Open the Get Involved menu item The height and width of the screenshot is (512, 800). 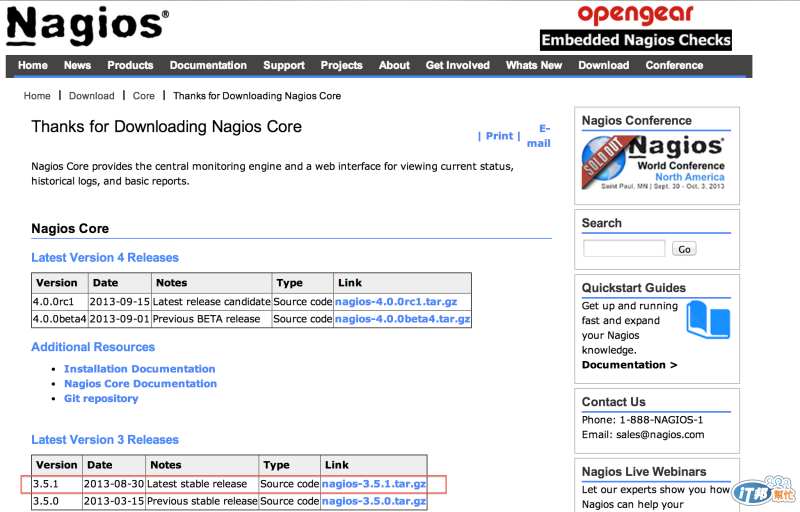pyautogui.click(x=458, y=65)
